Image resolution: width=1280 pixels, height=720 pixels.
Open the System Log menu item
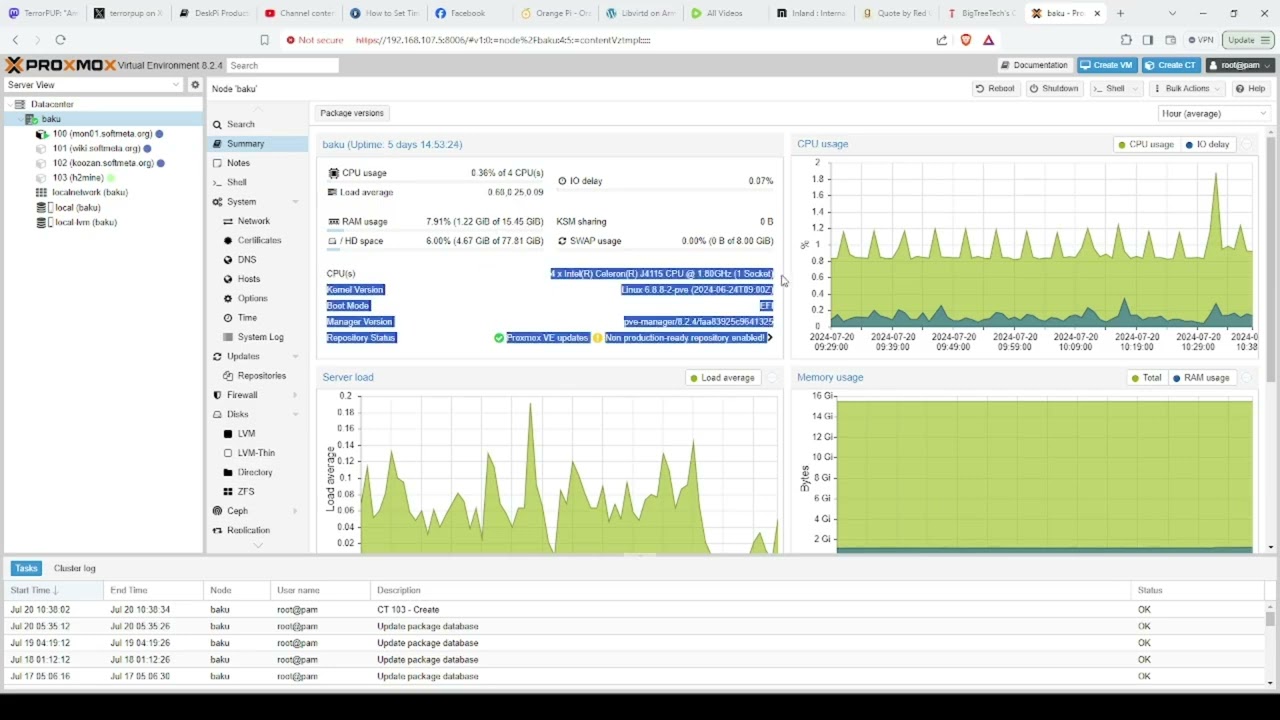(x=258, y=337)
